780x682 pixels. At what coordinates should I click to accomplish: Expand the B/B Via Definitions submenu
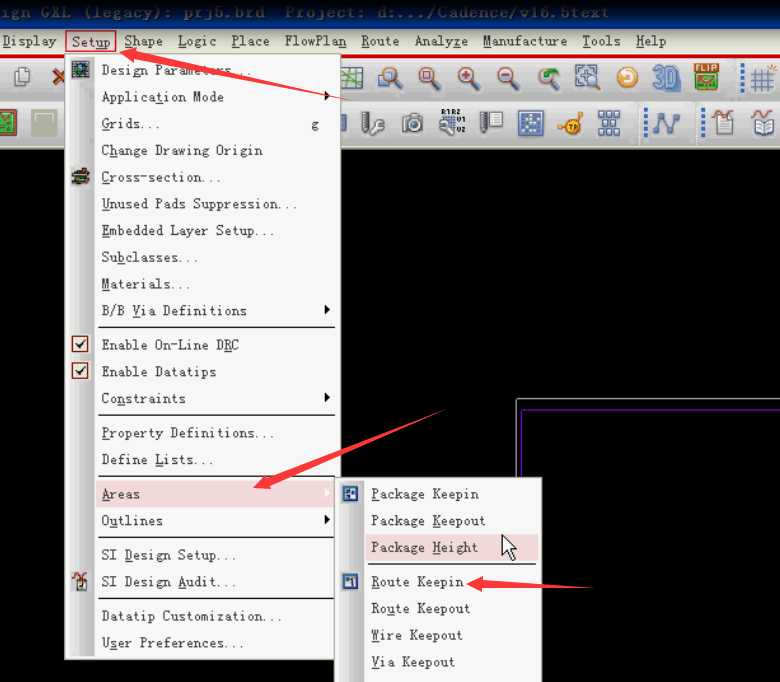pyautogui.click(x=215, y=311)
